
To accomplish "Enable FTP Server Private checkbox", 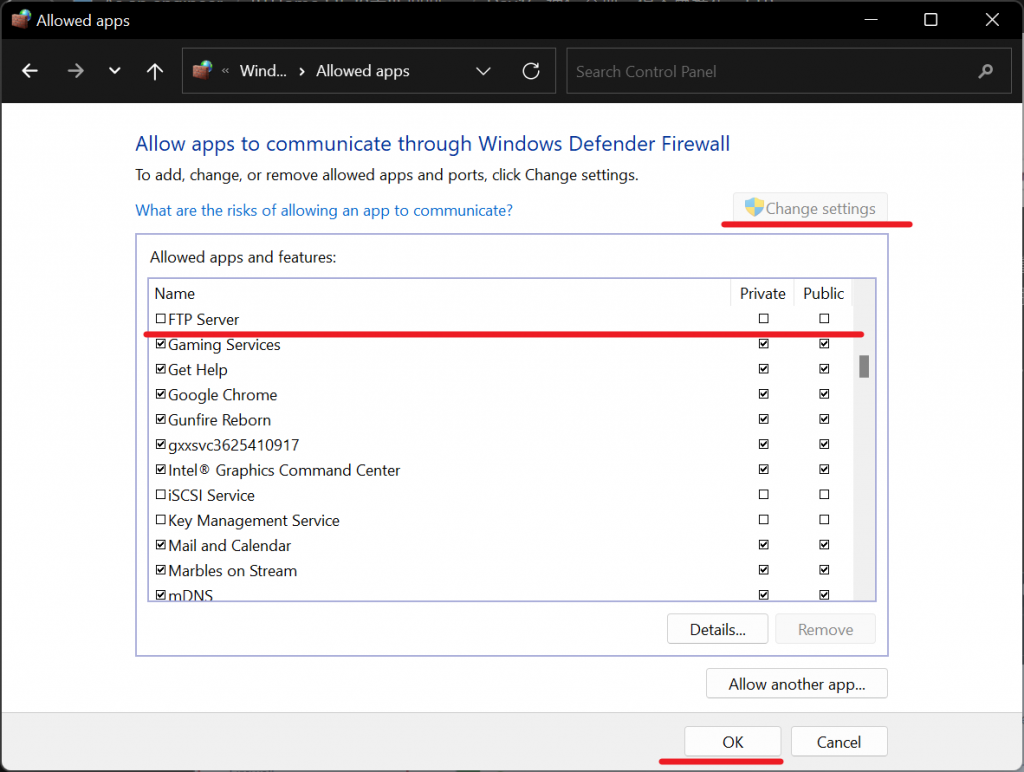I will tap(763, 319).
